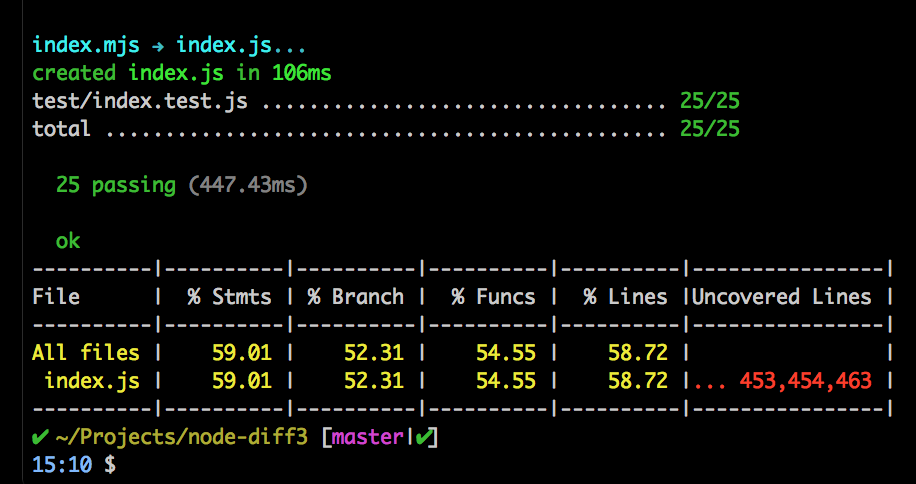916x484 pixels.
Task: Click the '$' prompt symbol
Action: coord(109,465)
